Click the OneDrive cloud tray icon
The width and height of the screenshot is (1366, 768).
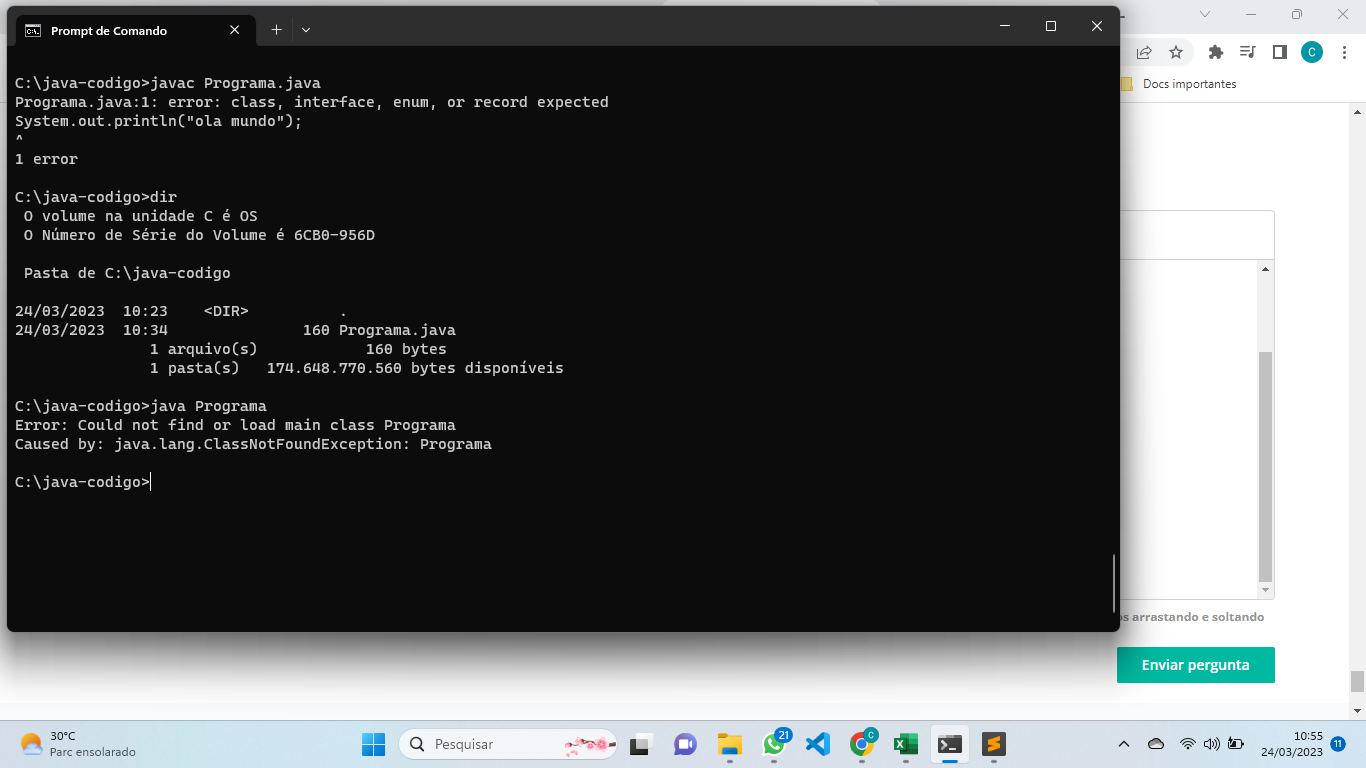pyautogui.click(x=1156, y=744)
